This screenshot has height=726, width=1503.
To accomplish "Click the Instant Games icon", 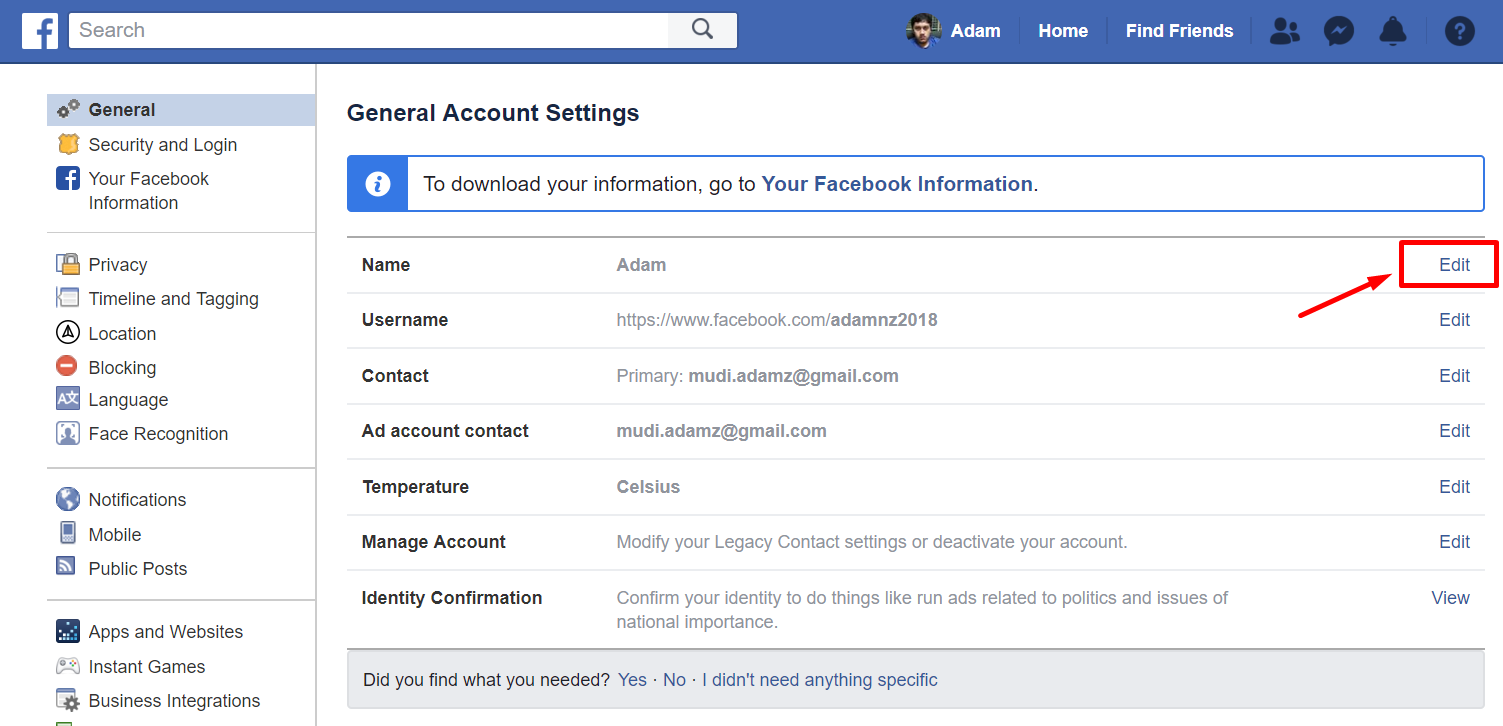I will (x=67, y=666).
